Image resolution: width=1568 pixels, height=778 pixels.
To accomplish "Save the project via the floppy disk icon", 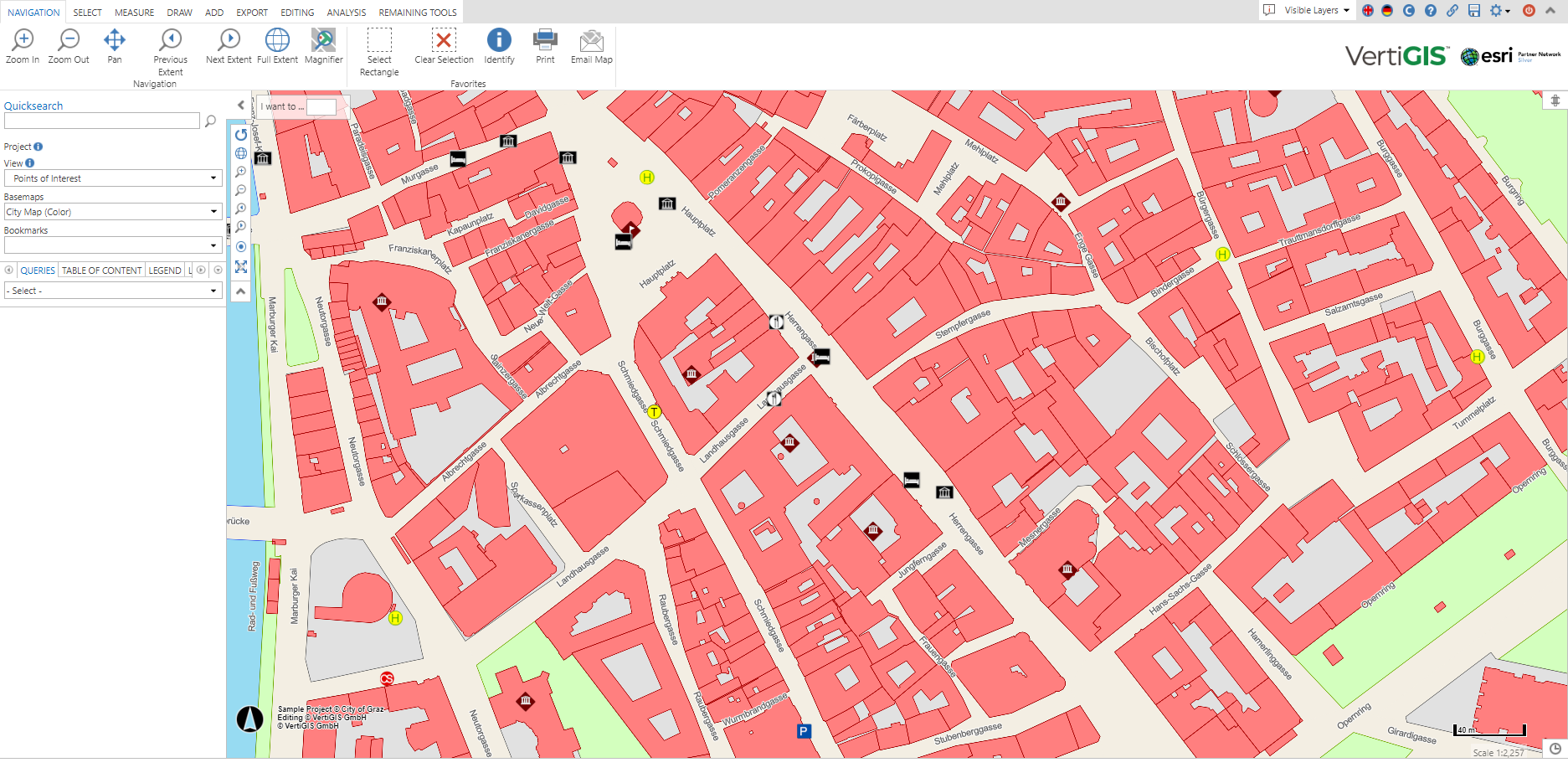I will 1475,10.
